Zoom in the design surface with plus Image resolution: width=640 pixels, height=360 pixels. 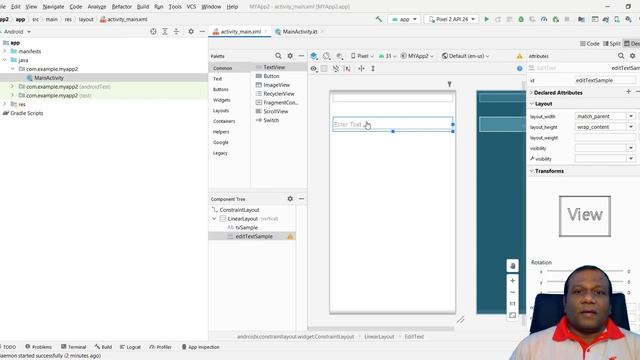(x=513, y=281)
